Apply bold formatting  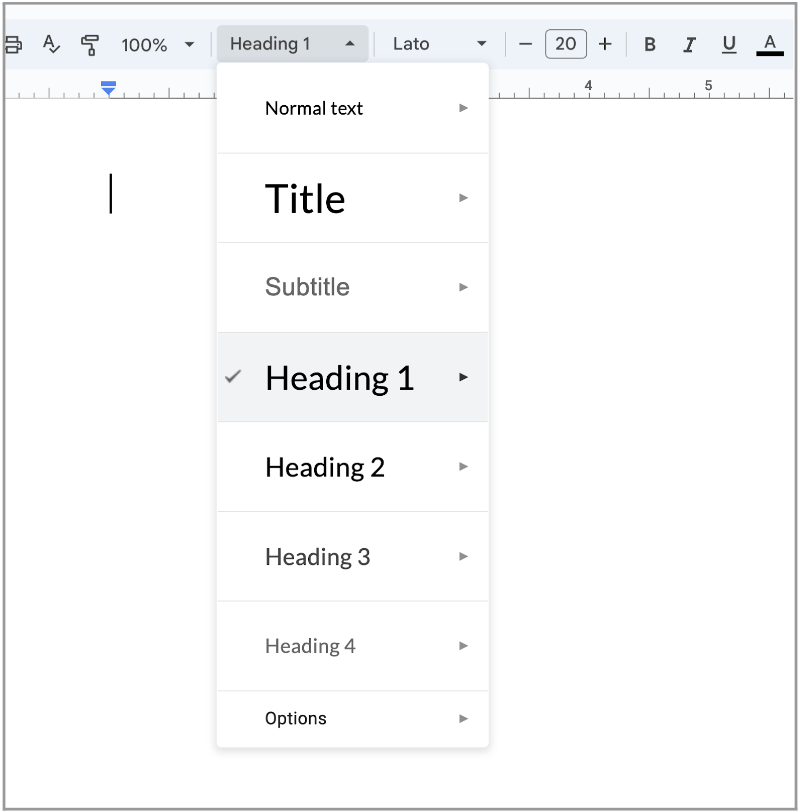(649, 44)
